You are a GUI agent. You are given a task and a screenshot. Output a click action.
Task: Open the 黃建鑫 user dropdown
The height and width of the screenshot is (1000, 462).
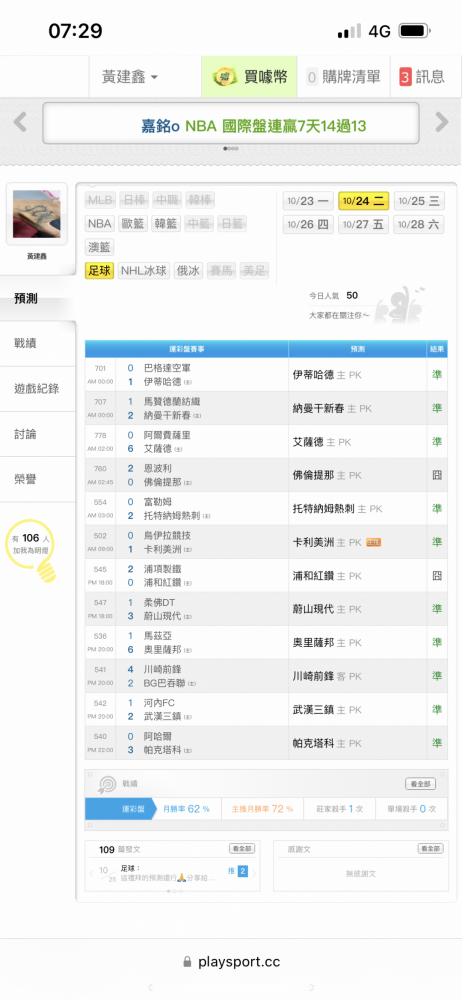coord(130,77)
